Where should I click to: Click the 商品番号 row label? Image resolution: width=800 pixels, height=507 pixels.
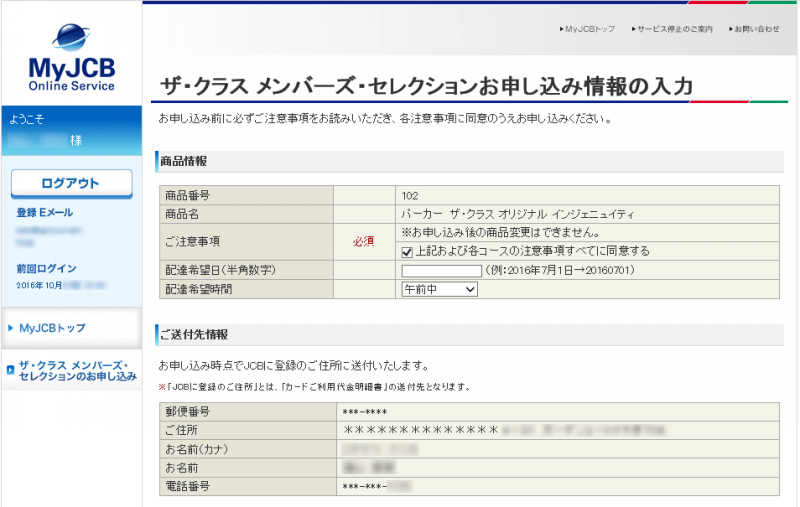click(x=187, y=195)
